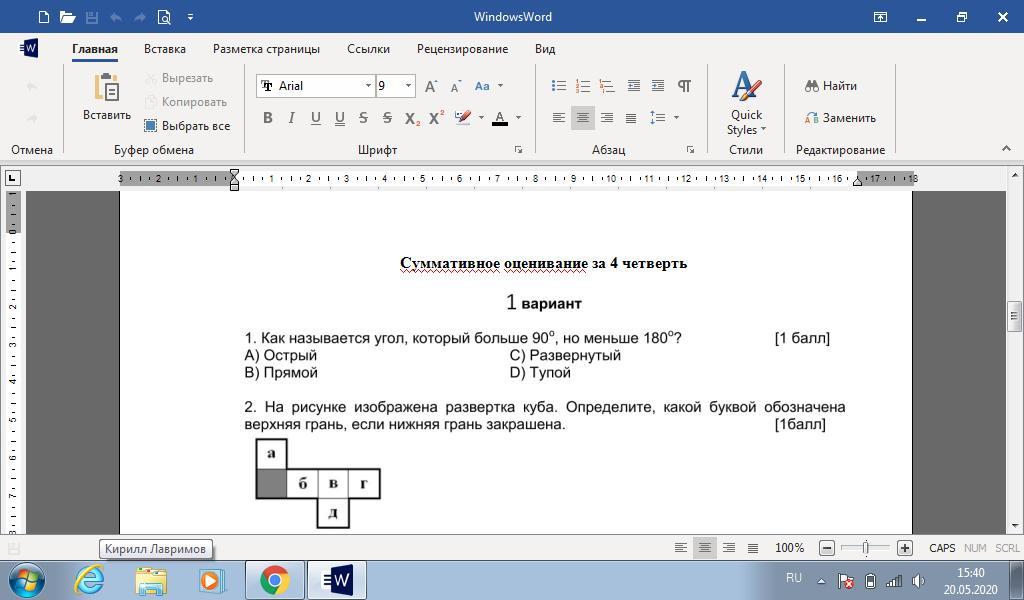Open Chrome from taskbar
The width and height of the screenshot is (1024, 600).
(x=274, y=580)
